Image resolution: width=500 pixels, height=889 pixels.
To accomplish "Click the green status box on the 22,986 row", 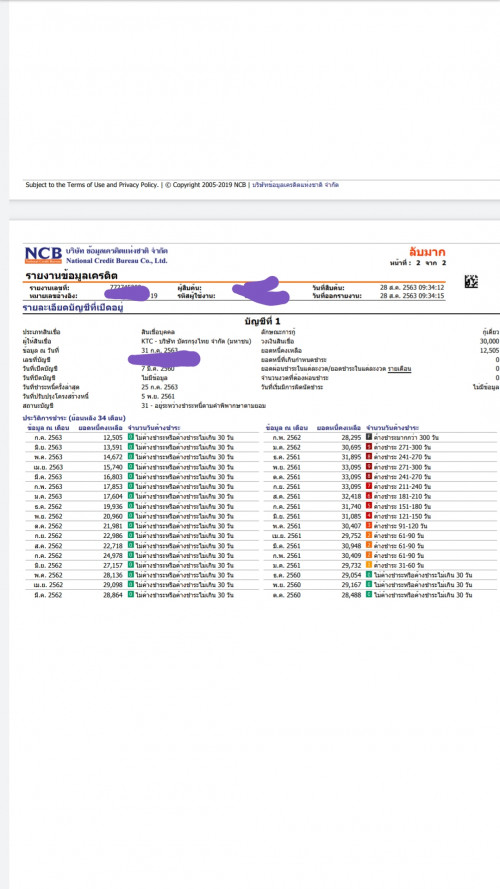I will coord(130,536).
